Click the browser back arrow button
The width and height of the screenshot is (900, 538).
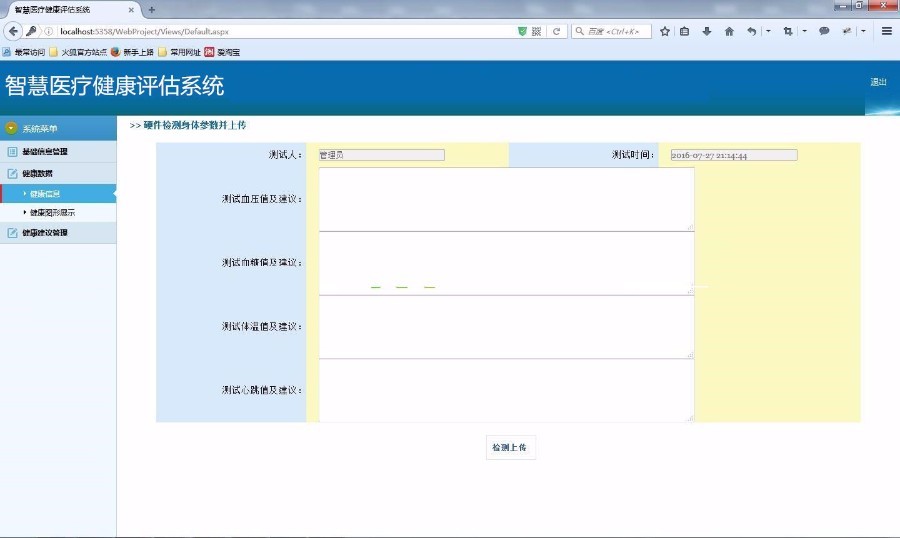[x=14, y=31]
